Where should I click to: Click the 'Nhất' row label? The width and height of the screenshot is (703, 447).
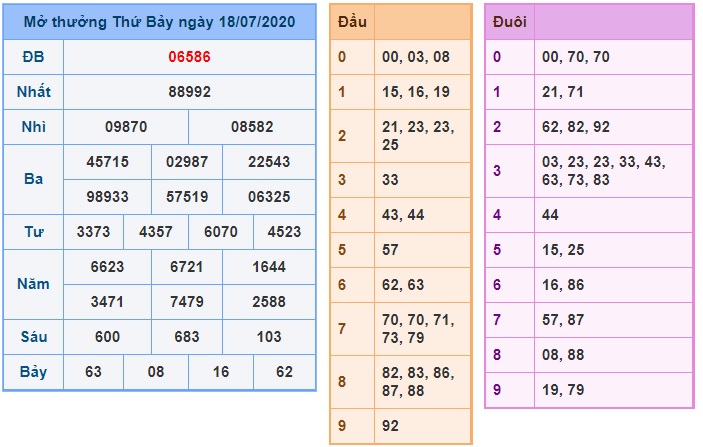[x=33, y=92]
